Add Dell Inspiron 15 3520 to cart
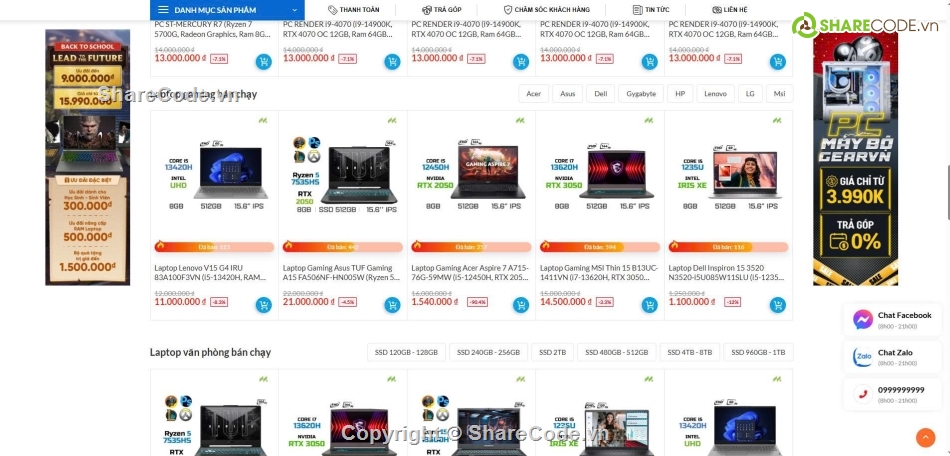This screenshot has height=456, width=950. pyautogui.click(x=778, y=305)
